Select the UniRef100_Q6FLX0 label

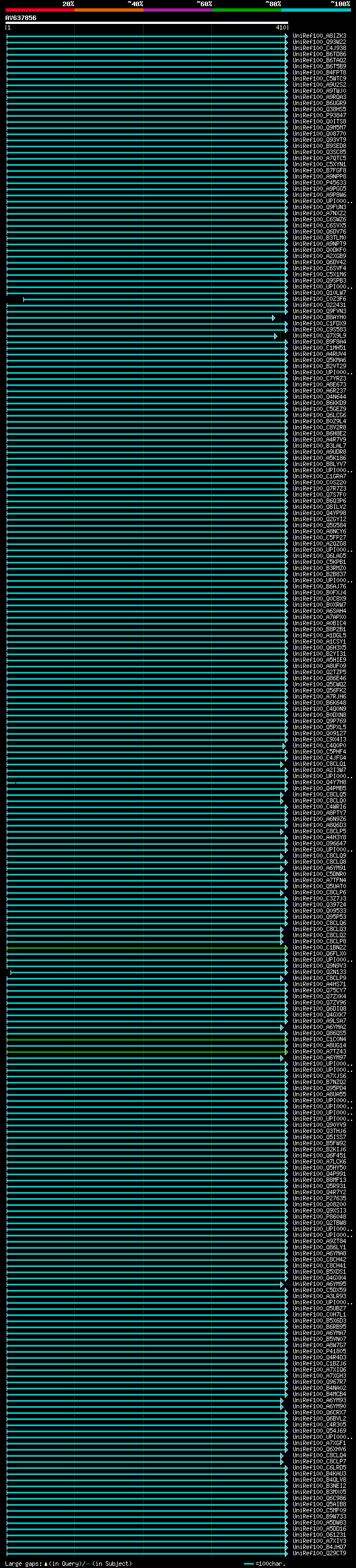[x=319, y=954]
